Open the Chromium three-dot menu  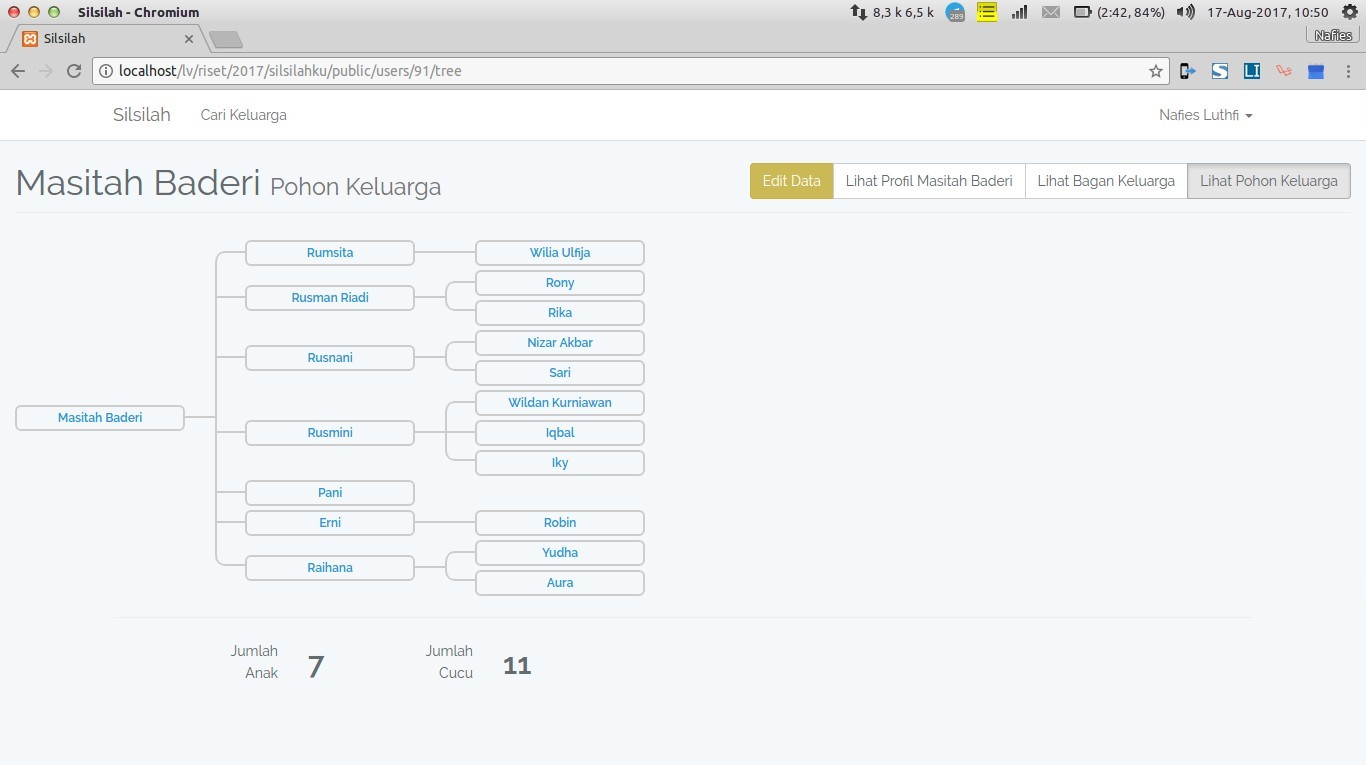pyautogui.click(x=1347, y=71)
